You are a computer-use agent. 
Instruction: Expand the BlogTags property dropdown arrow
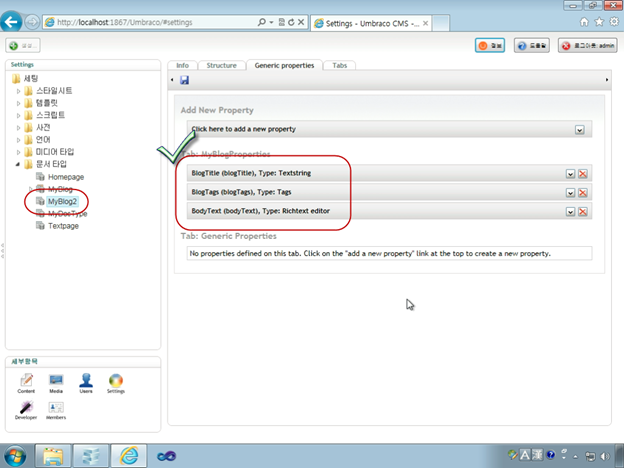tap(570, 193)
